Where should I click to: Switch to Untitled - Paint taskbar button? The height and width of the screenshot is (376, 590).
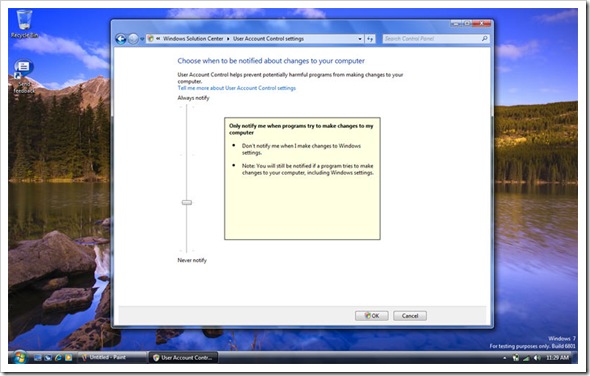113,357
